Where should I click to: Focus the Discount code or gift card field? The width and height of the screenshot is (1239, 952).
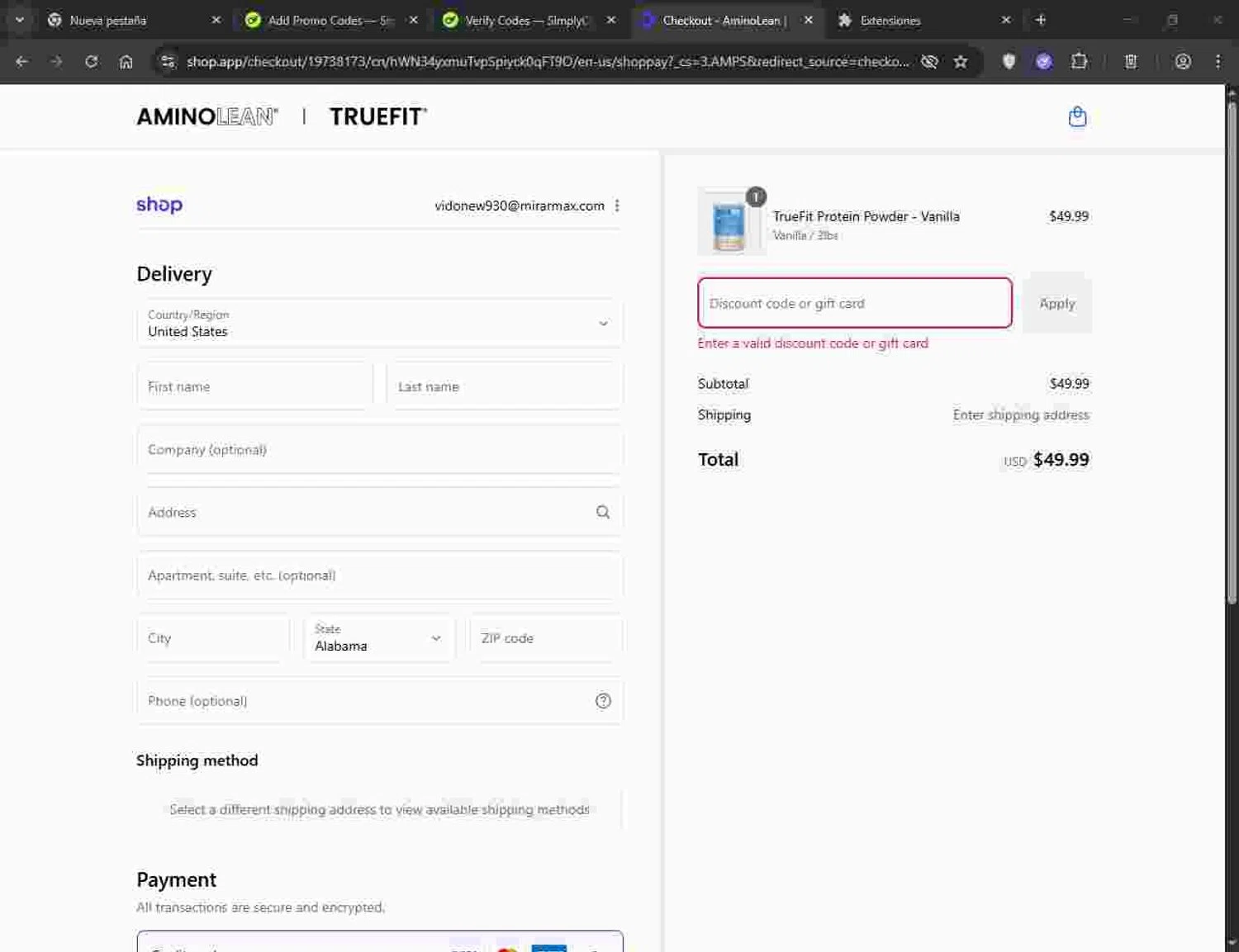click(x=855, y=303)
